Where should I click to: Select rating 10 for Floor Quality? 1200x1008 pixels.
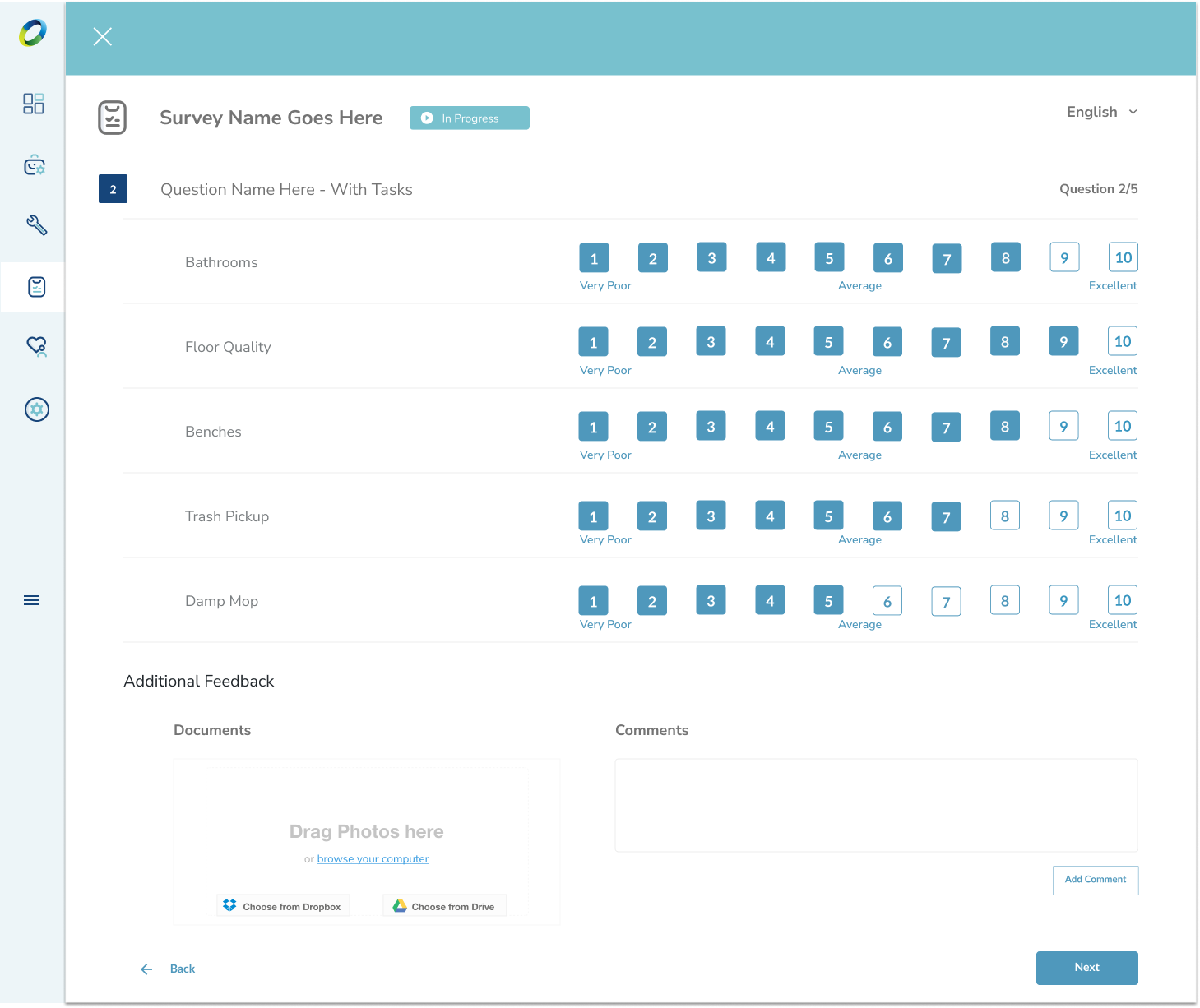click(1122, 341)
